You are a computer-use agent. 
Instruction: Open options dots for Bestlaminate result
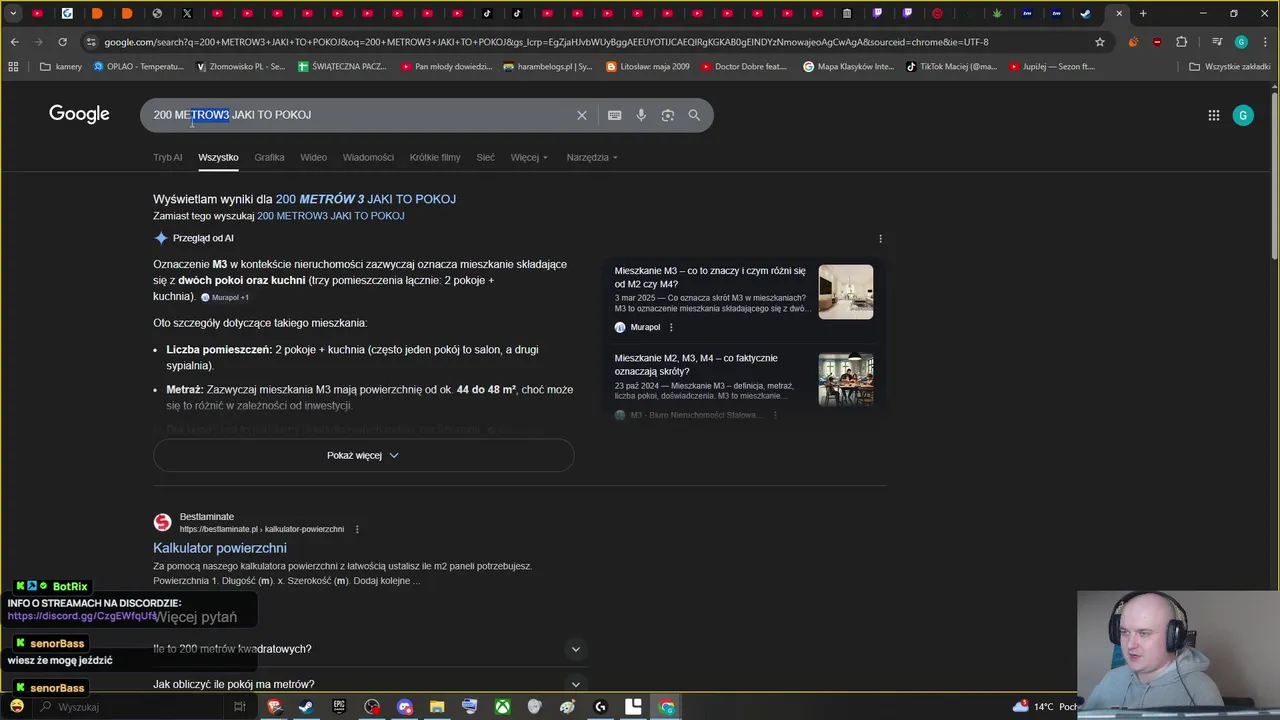[x=357, y=529]
